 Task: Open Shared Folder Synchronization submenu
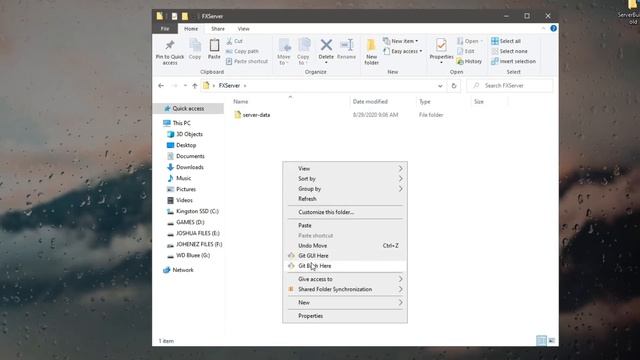(x=345, y=289)
